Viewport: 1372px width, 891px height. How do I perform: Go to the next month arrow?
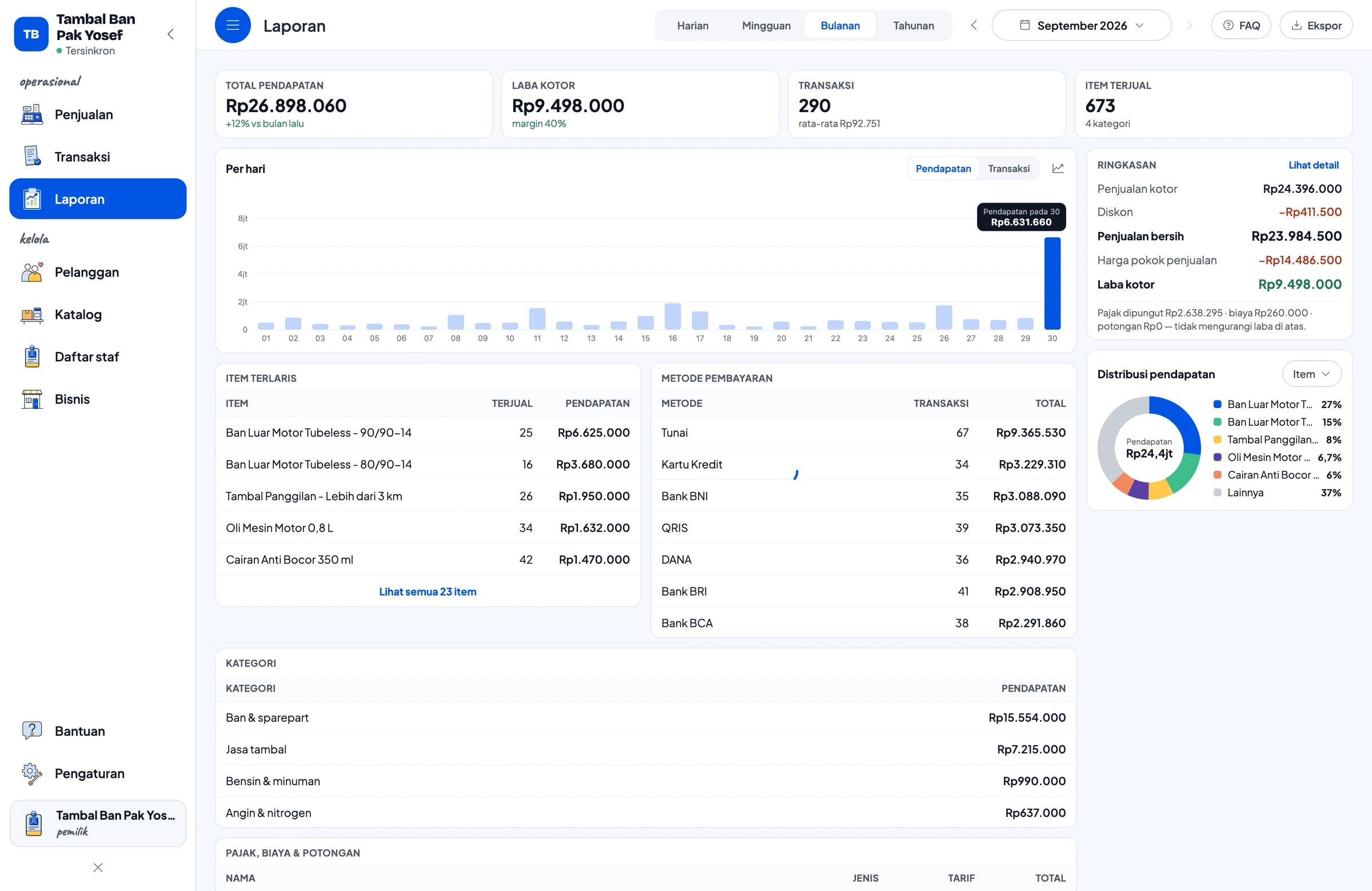click(1189, 25)
